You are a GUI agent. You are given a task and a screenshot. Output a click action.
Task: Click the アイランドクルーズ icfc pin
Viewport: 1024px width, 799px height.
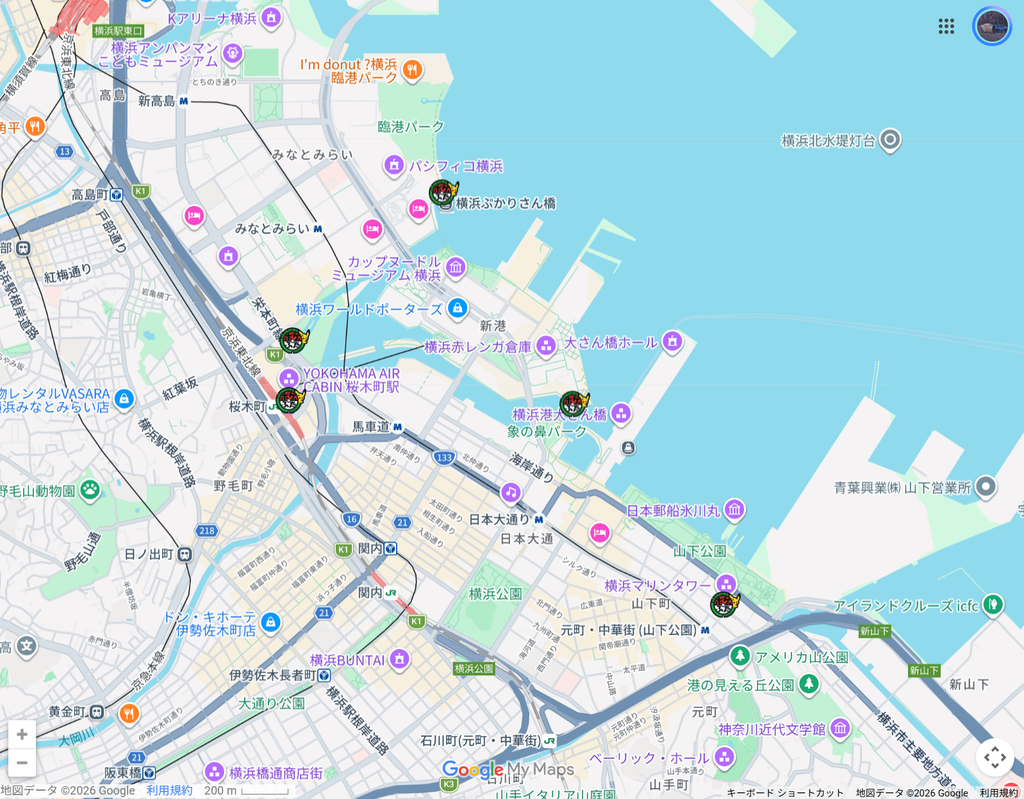coord(993,604)
